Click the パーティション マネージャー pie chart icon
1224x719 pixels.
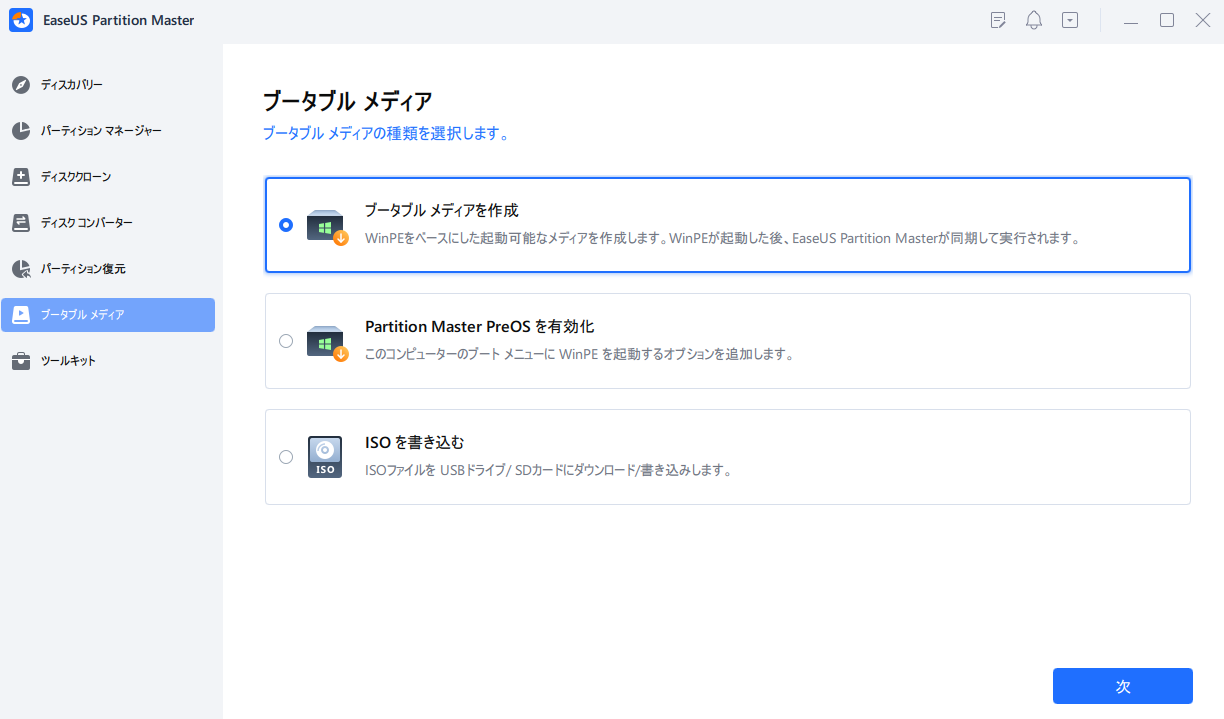[21, 131]
